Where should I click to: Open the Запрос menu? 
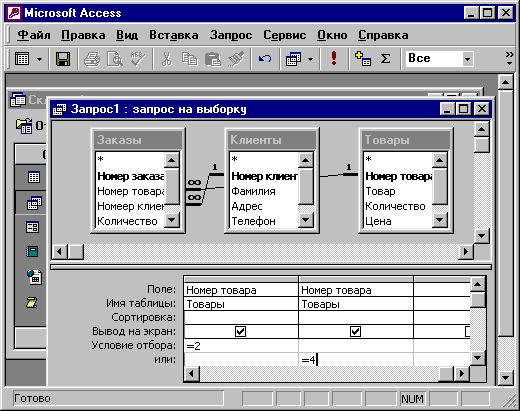(x=231, y=35)
